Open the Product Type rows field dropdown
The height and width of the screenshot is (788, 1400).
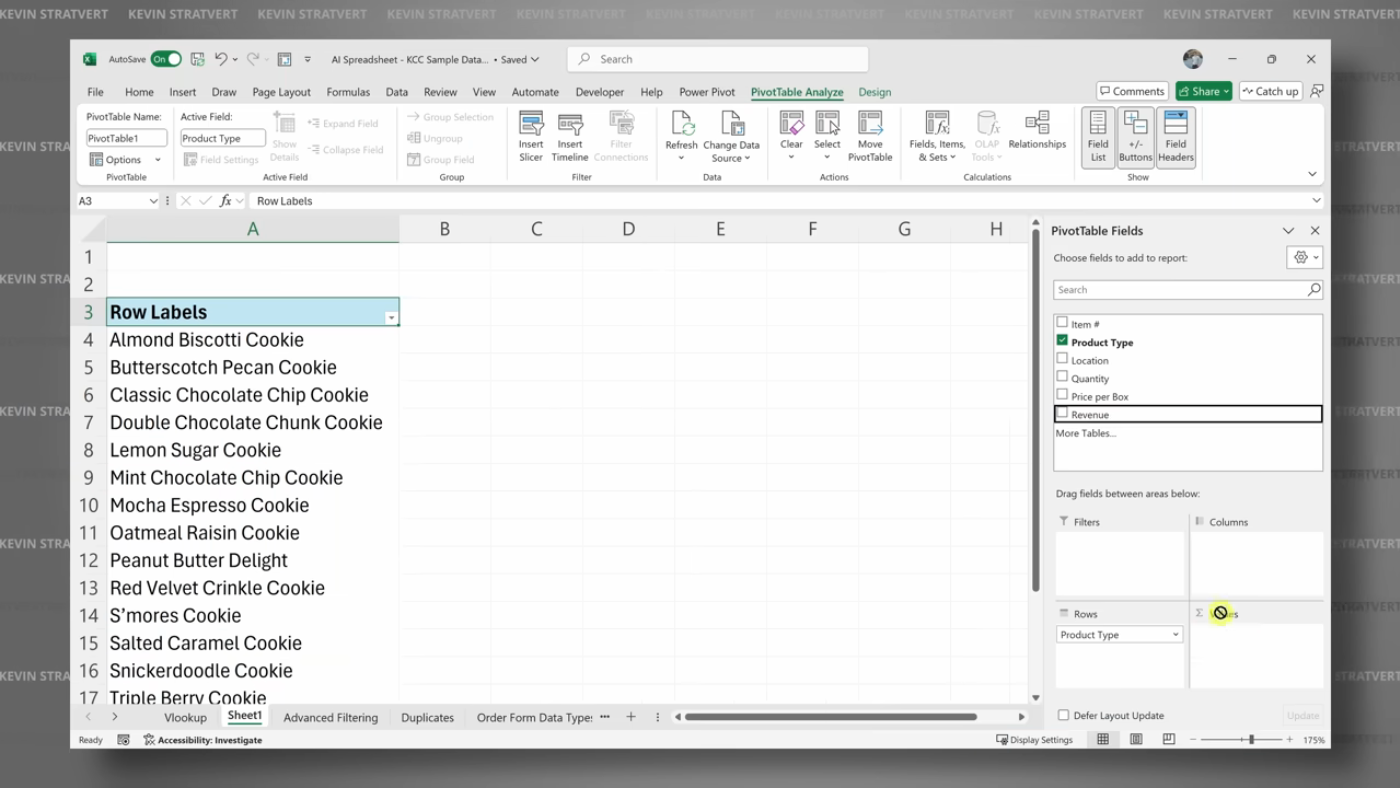coord(1175,635)
